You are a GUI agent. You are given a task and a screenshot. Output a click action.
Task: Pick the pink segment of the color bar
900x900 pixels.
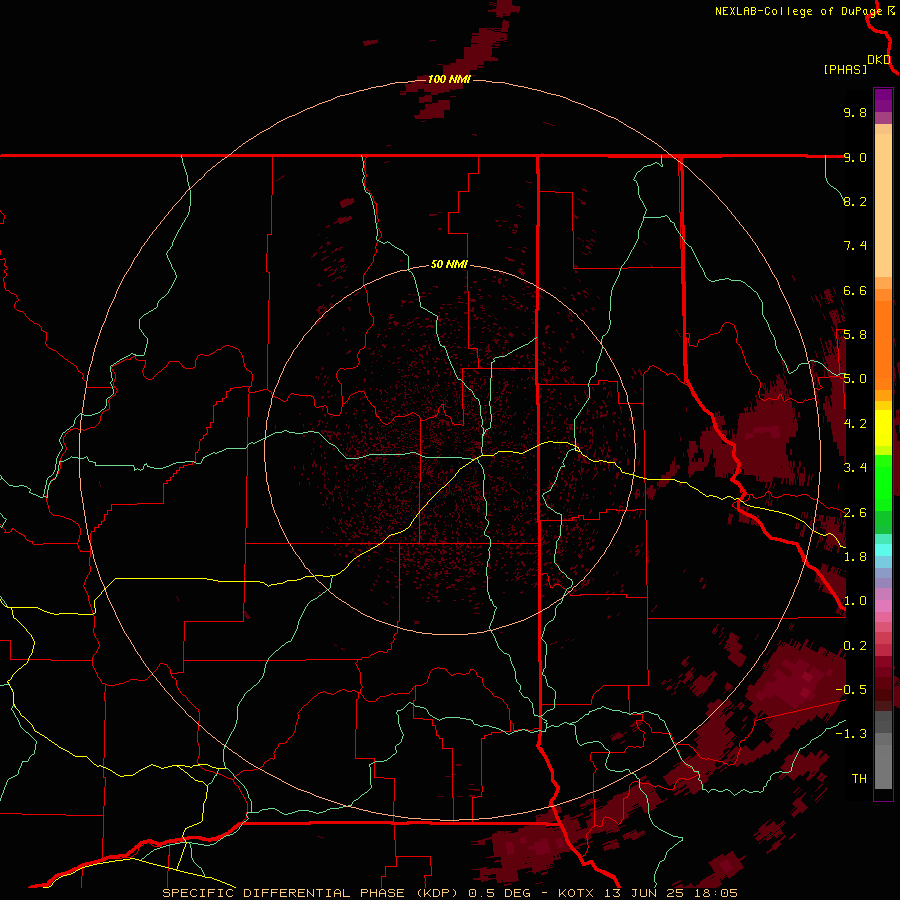pos(883,606)
